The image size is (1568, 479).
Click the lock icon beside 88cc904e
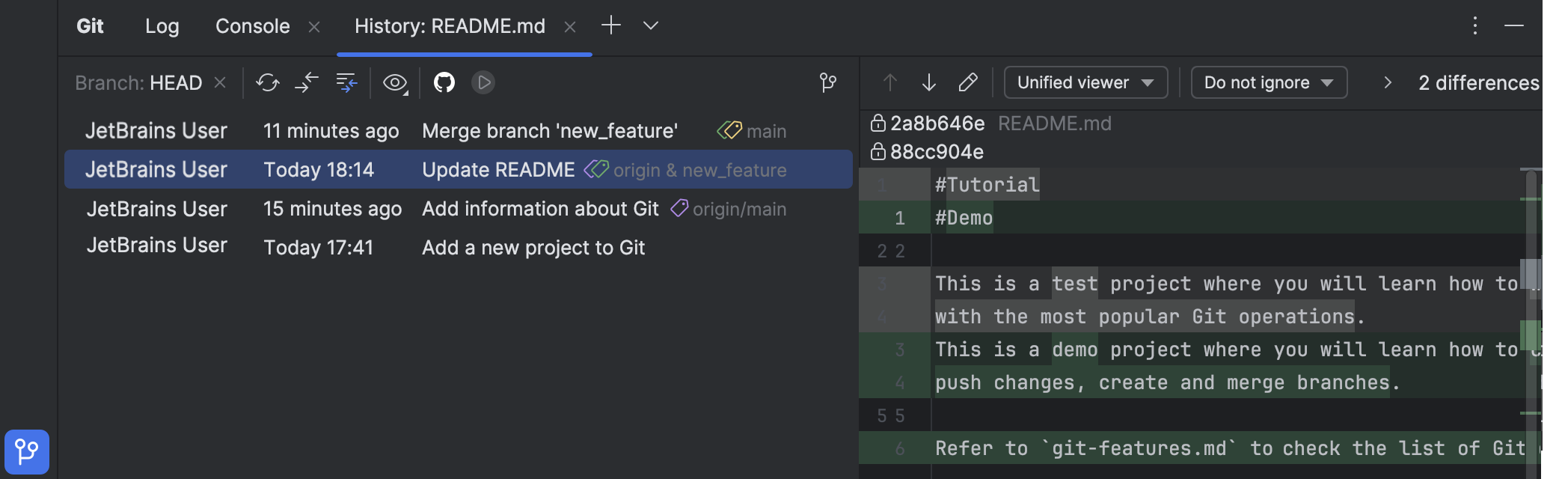878,152
